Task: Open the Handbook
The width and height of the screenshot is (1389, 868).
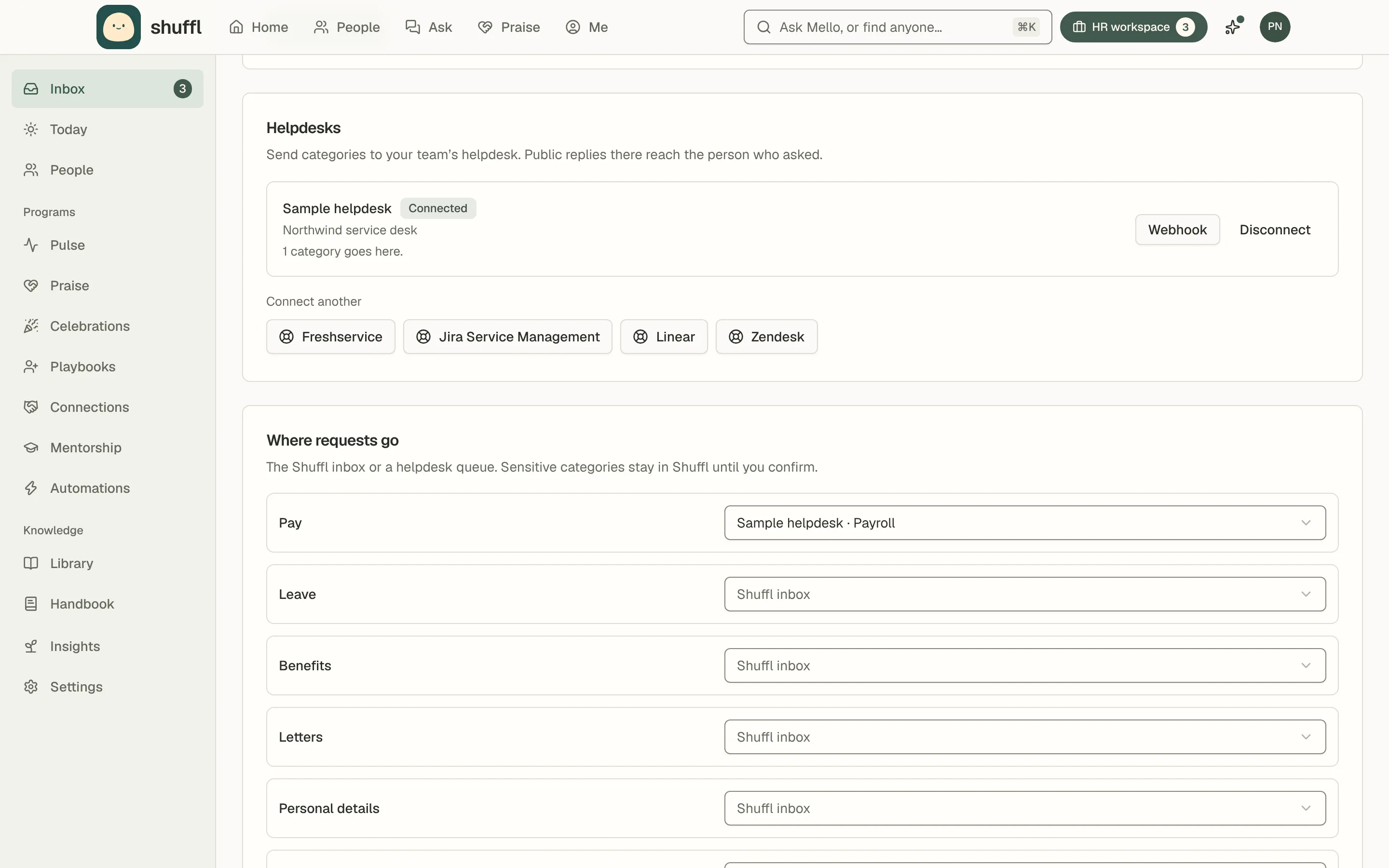Action: point(108,604)
